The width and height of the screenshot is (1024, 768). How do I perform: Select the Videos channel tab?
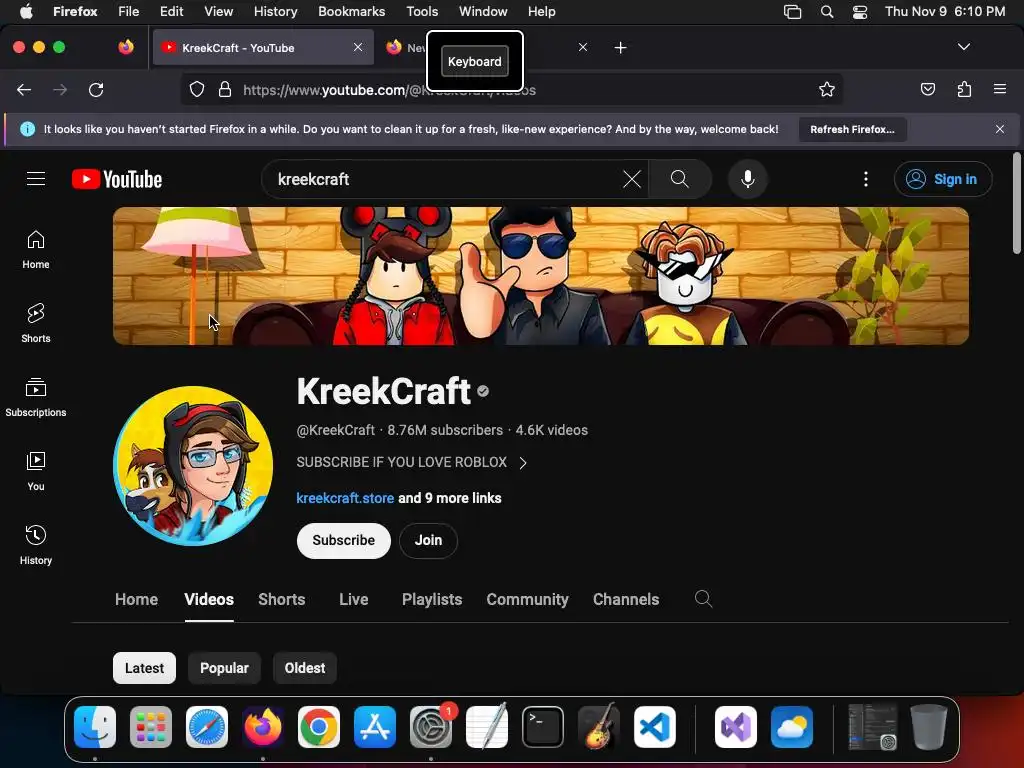coord(209,600)
